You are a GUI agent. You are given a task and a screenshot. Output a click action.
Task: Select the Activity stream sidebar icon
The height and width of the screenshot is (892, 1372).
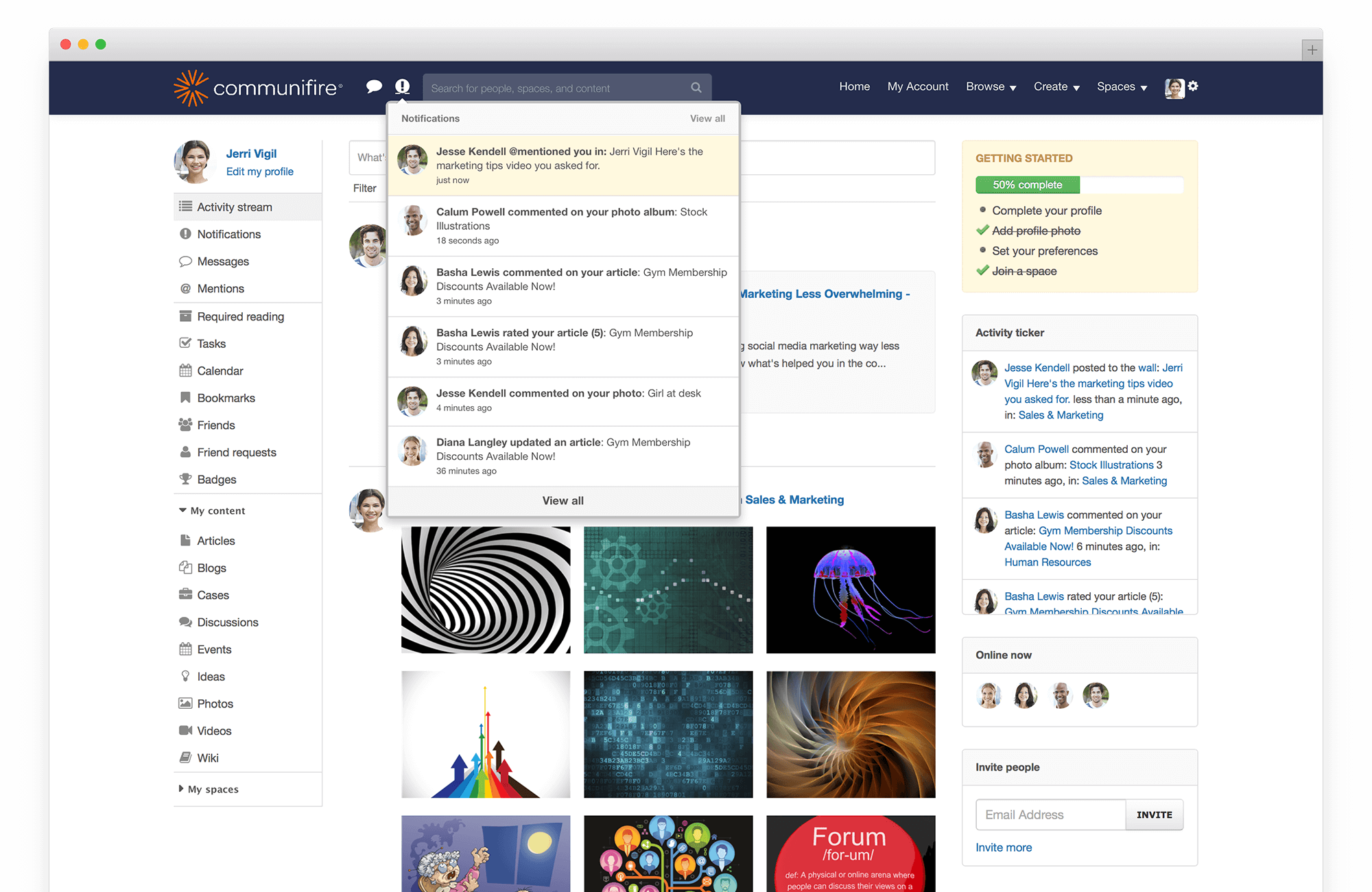pos(186,207)
